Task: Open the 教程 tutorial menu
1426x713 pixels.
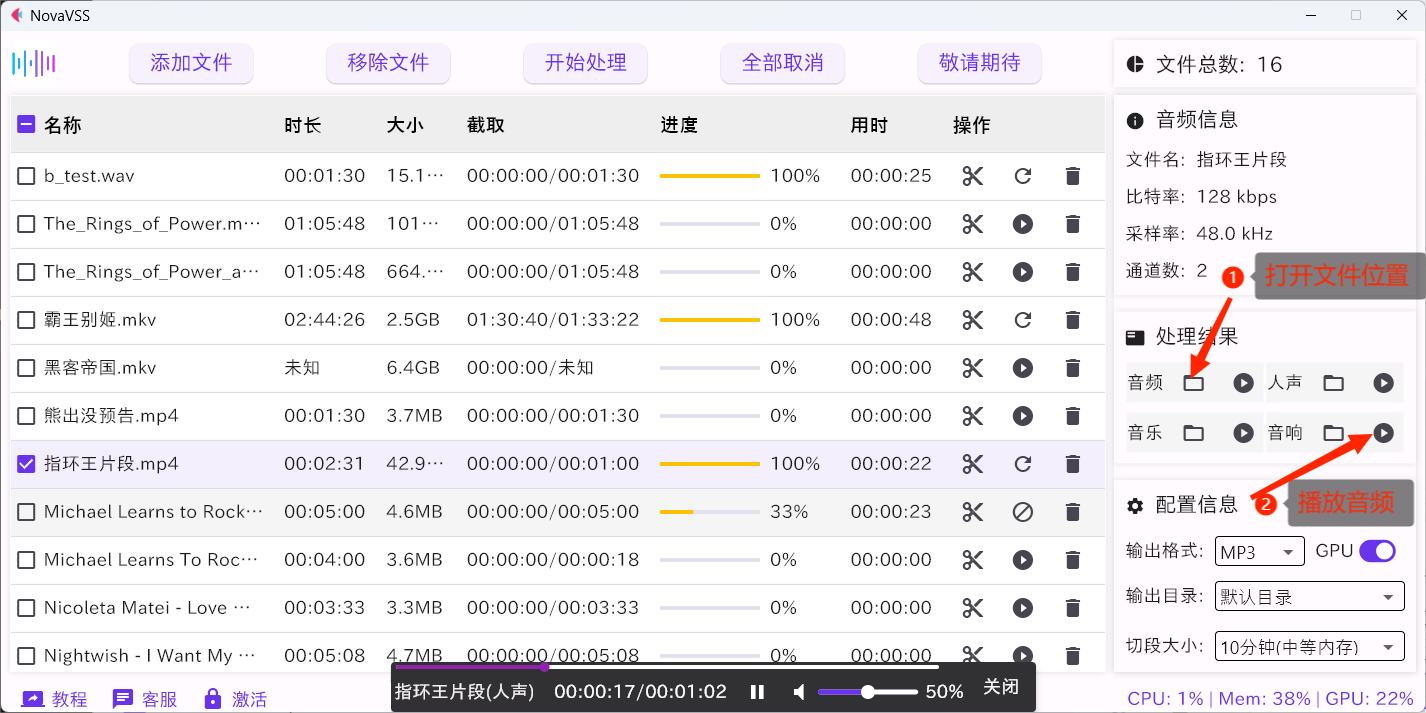Action: [x=55, y=698]
